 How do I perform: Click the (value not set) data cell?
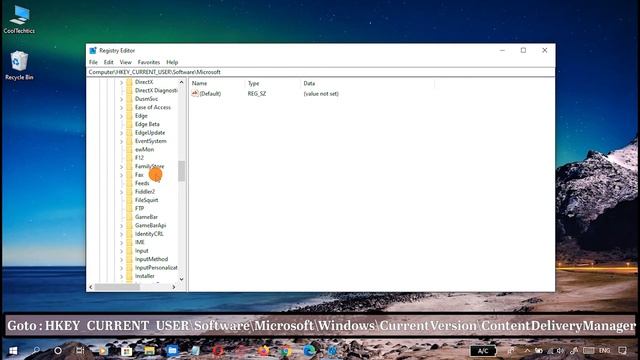coord(321,93)
